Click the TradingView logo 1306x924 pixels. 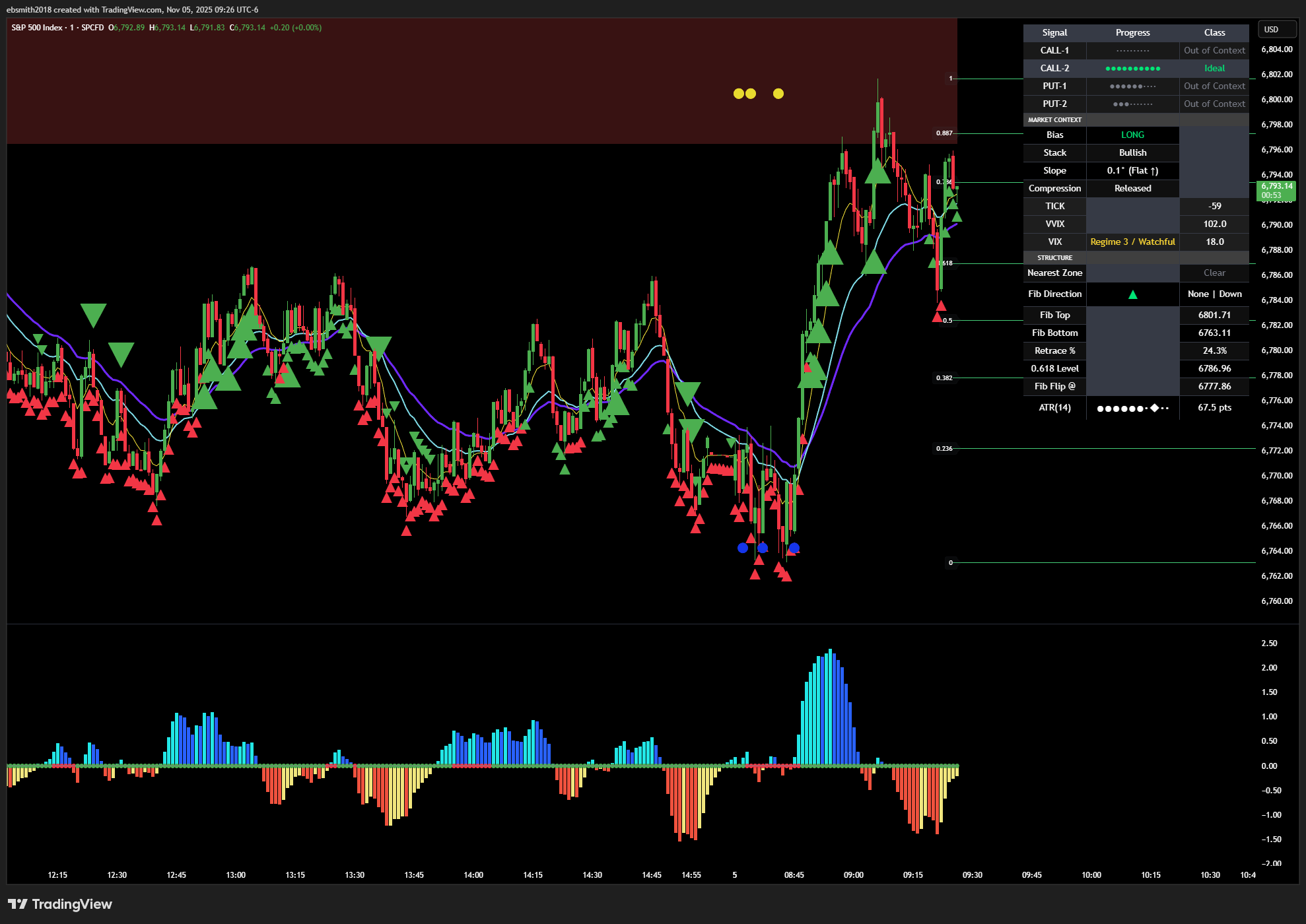[59, 904]
